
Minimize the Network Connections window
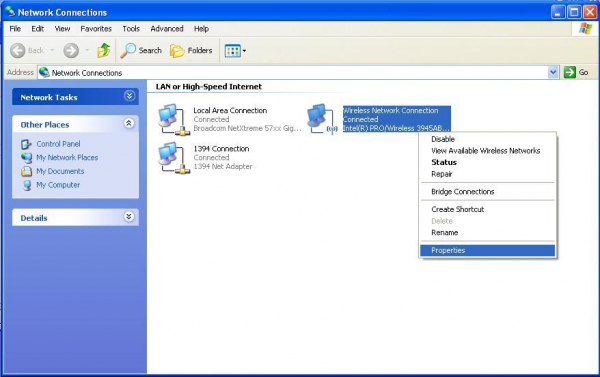pyautogui.click(x=558, y=12)
